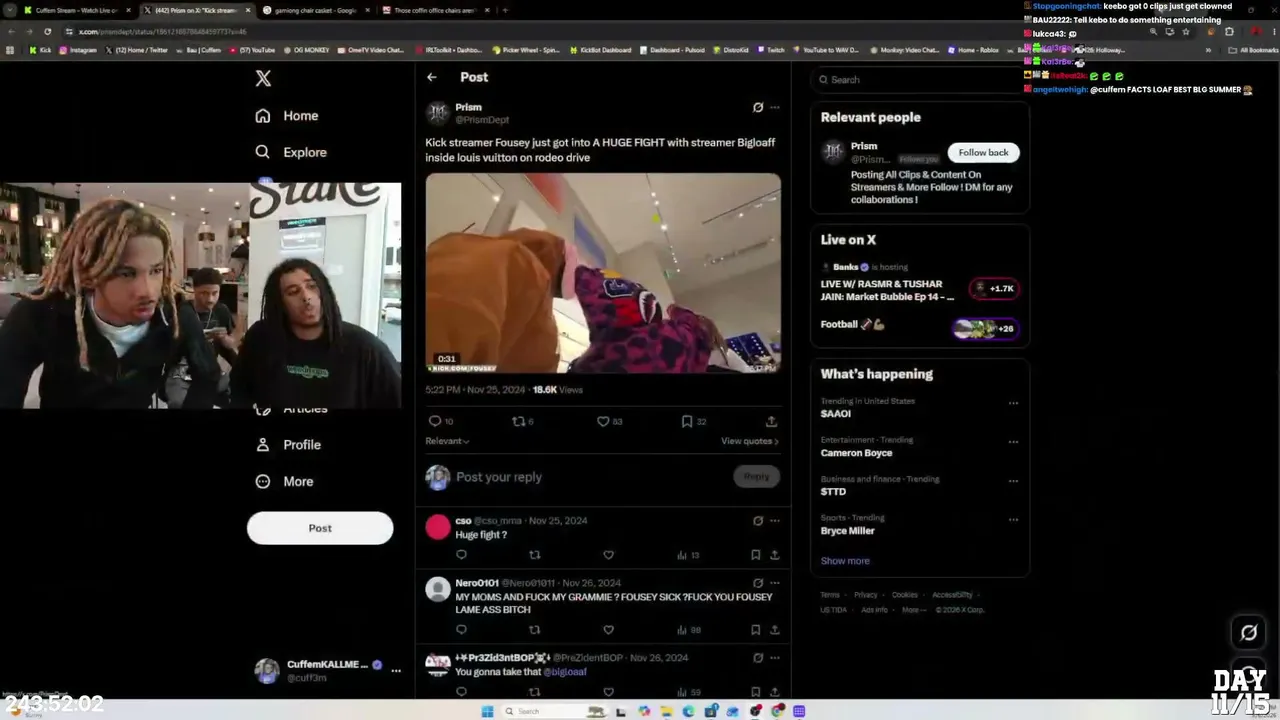The image size is (1280, 720).
Task: Open Football live space listener count
Action: click(984, 328)
